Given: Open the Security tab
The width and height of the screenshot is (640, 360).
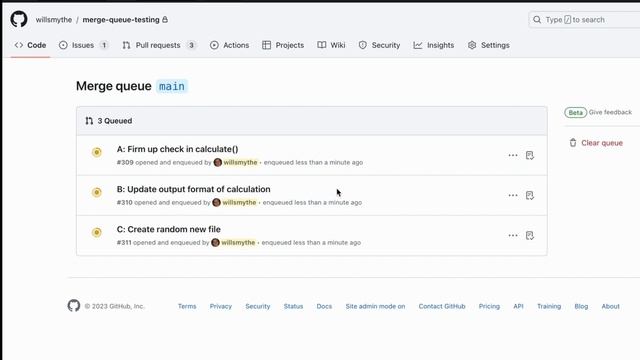Looking at the screenshot, I should click(379, 45).
